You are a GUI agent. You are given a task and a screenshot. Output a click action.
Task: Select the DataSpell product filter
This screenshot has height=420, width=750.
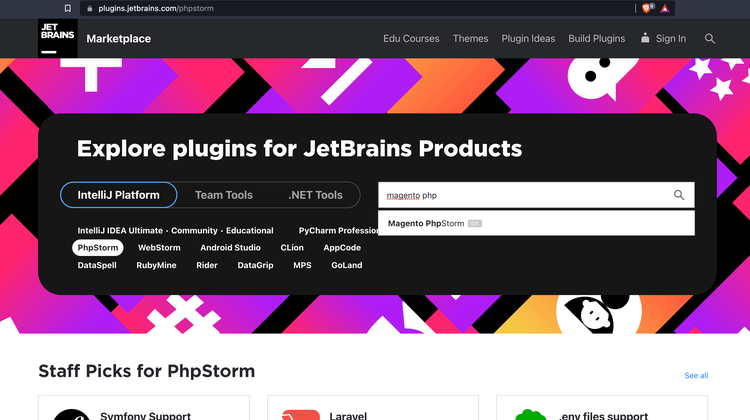(97, 265)
